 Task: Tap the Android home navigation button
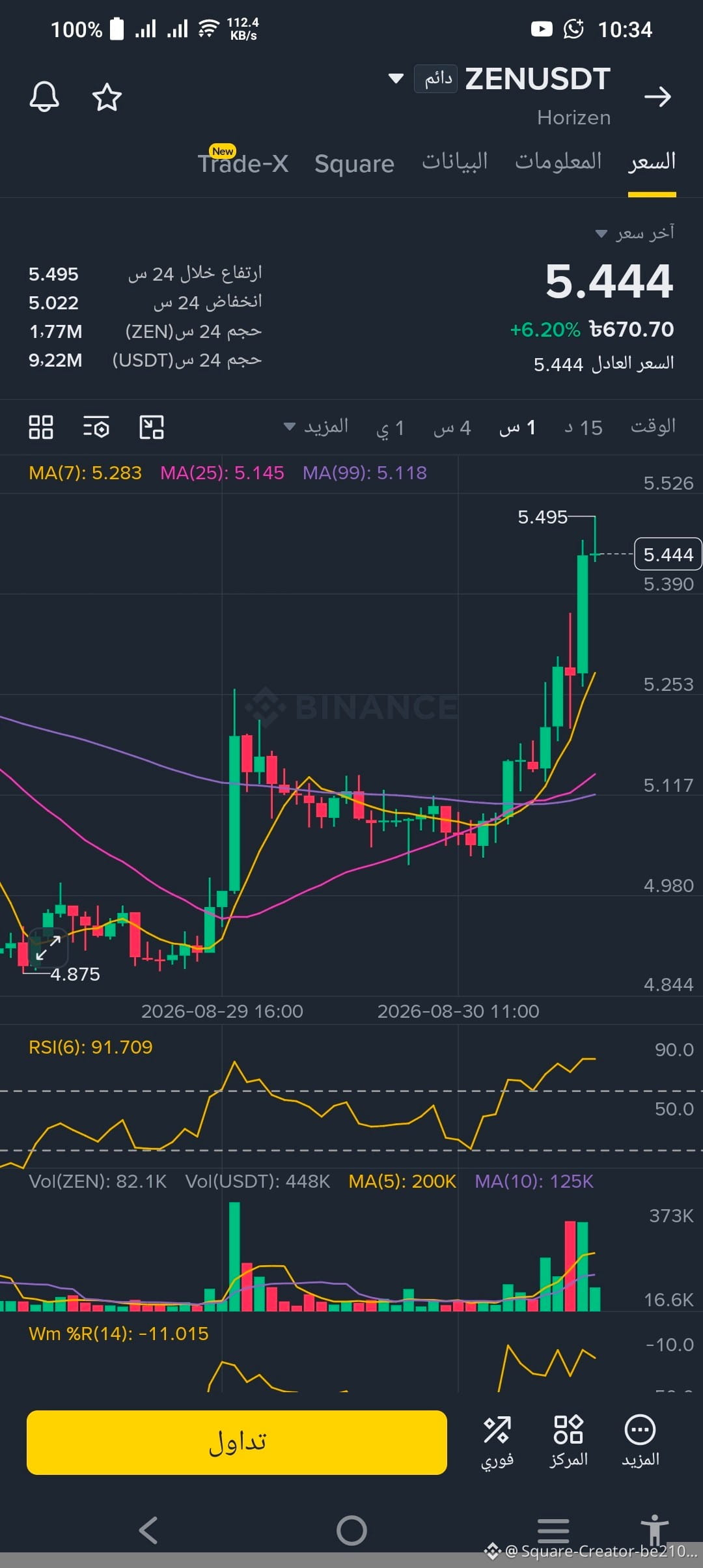click(351, 1530)
